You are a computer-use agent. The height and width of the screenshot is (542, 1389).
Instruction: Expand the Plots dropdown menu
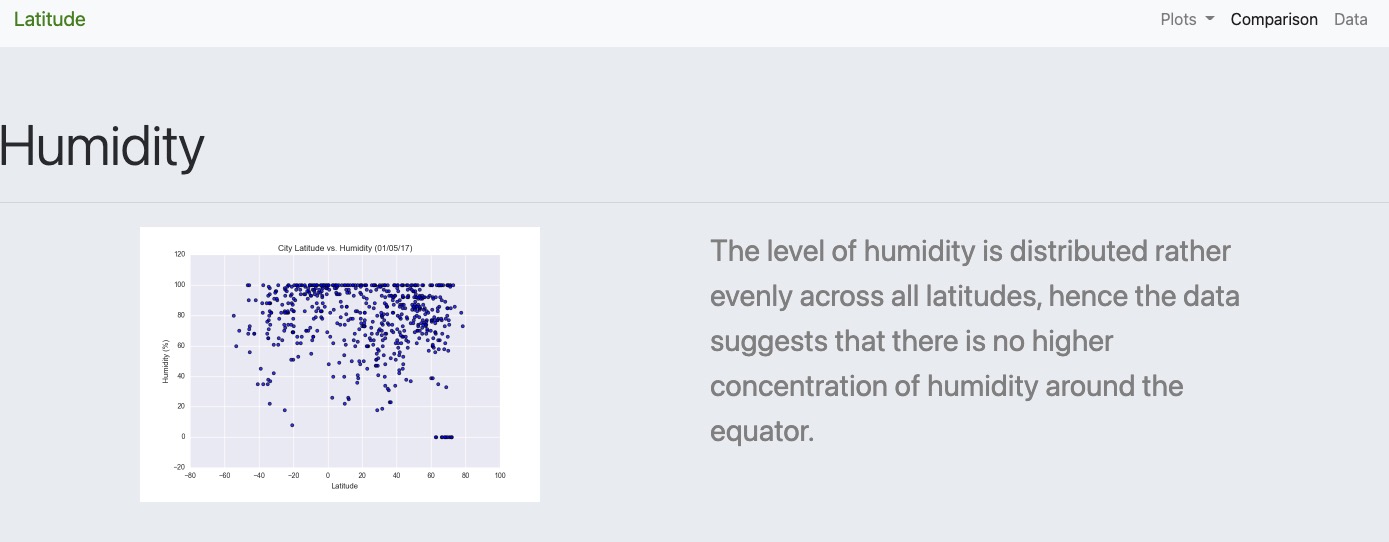(x=1187, y=19)
